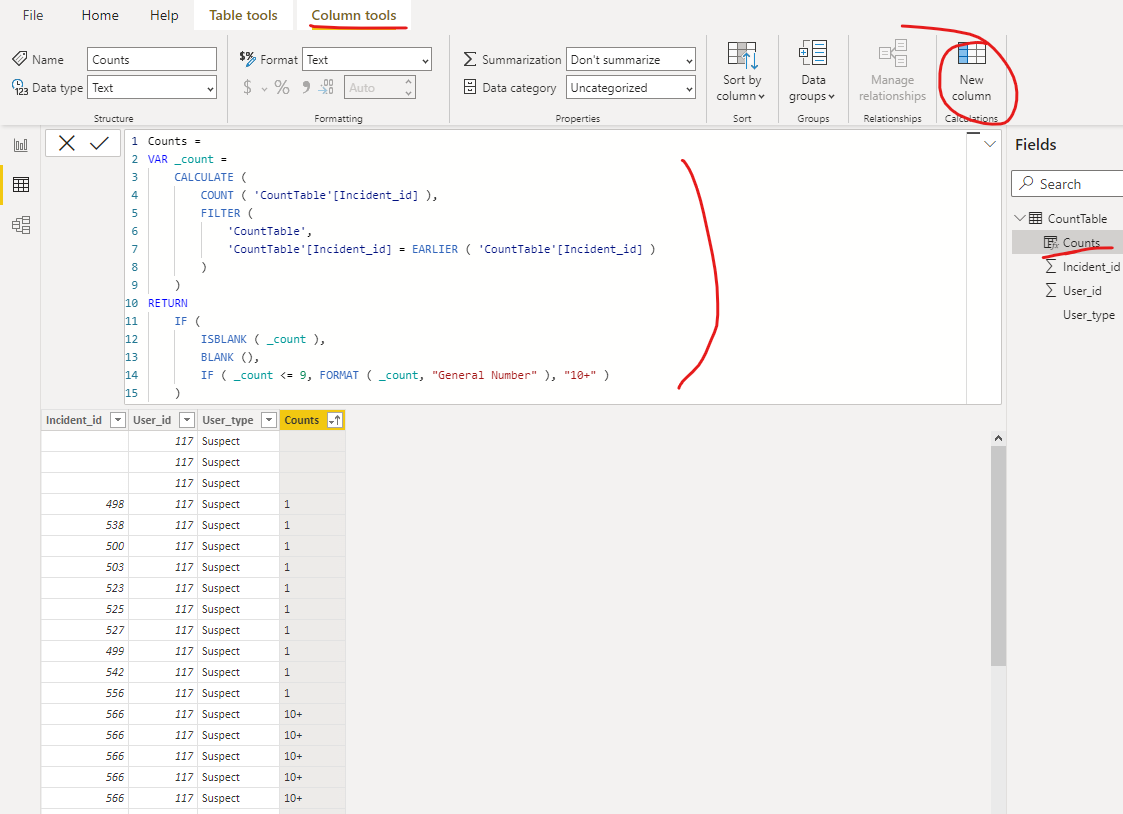Commit the formula with the checkmark icon
The width and height of the screenshot is (1123, 814).
100,143
